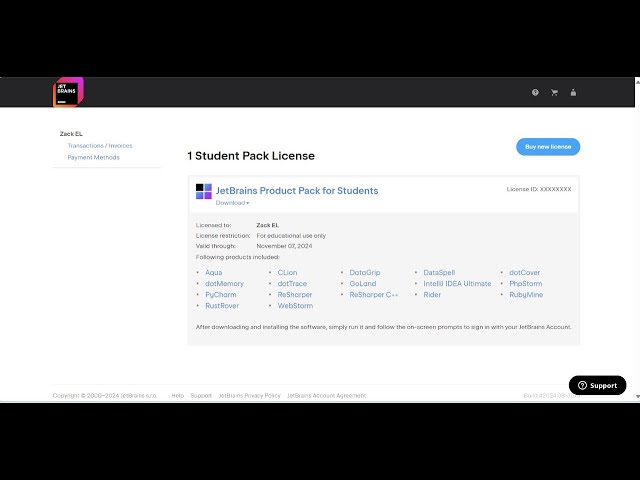Viewport: 640px width, 480px height.
Task: Open JetBrains Privacy Policy link
Action: click(249, 396)
